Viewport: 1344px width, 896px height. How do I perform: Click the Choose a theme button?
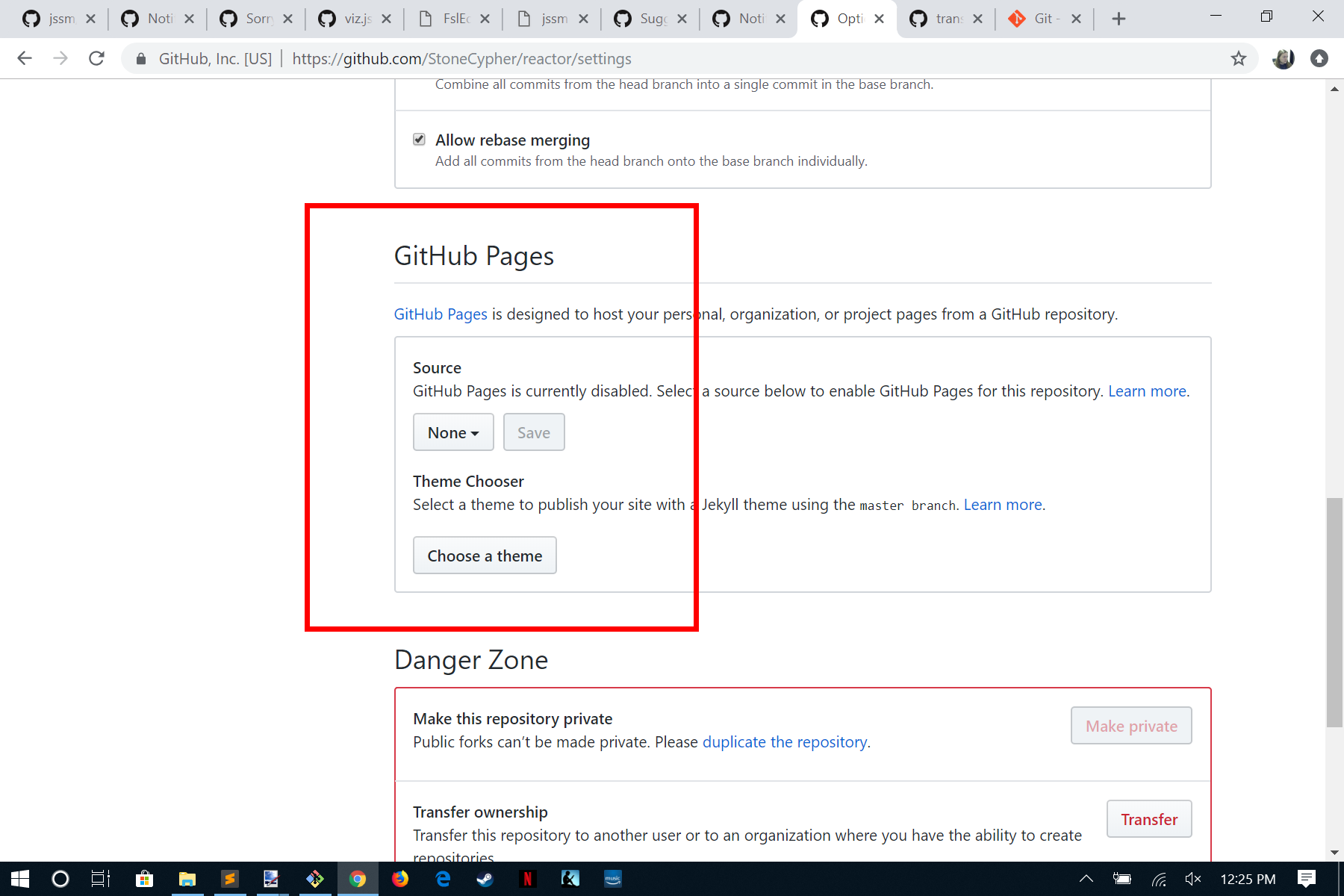click(484, 555)
